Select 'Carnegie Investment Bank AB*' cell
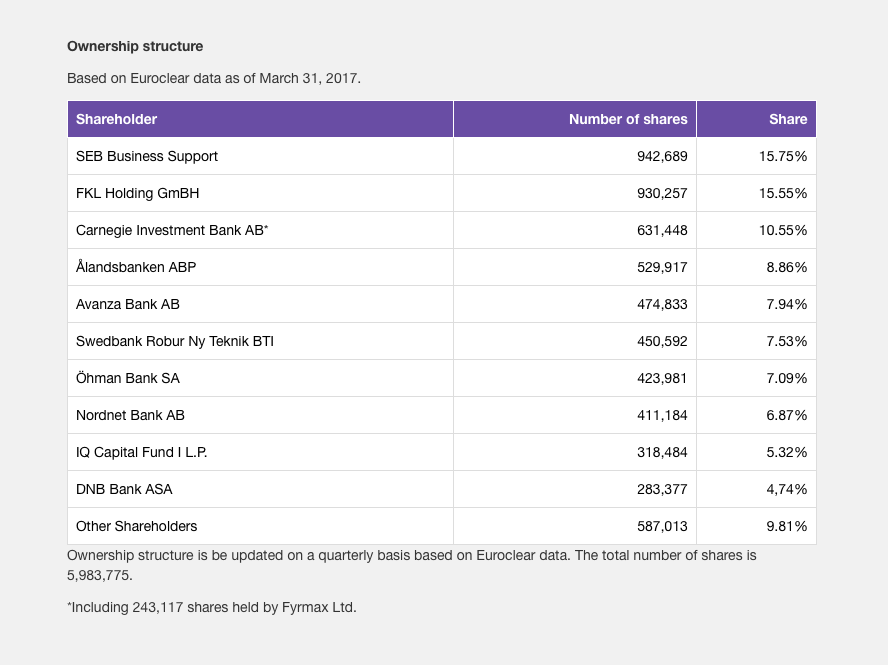This screenshot has height=665, width=888. 261,231
